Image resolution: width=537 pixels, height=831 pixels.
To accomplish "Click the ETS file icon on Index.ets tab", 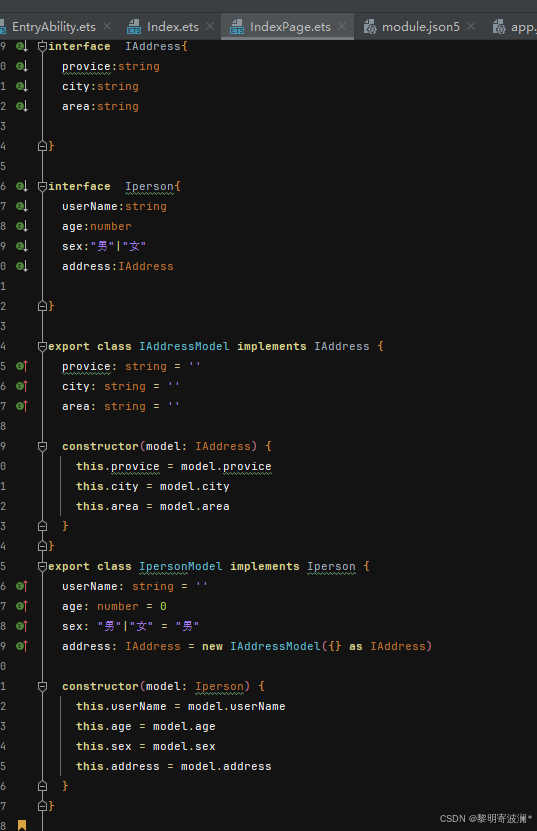I will tap(134, 26).
